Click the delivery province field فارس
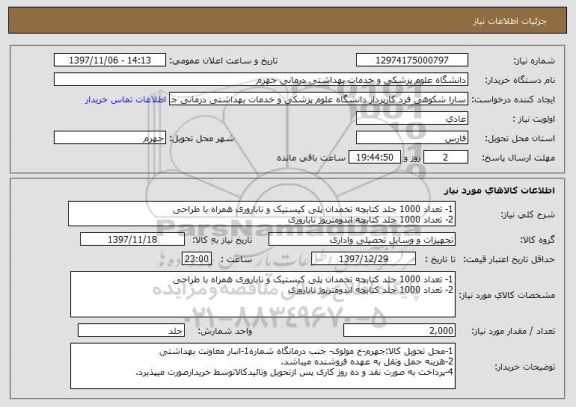The width and height of the screenshot is (576, 407). (x=412, y=138)
